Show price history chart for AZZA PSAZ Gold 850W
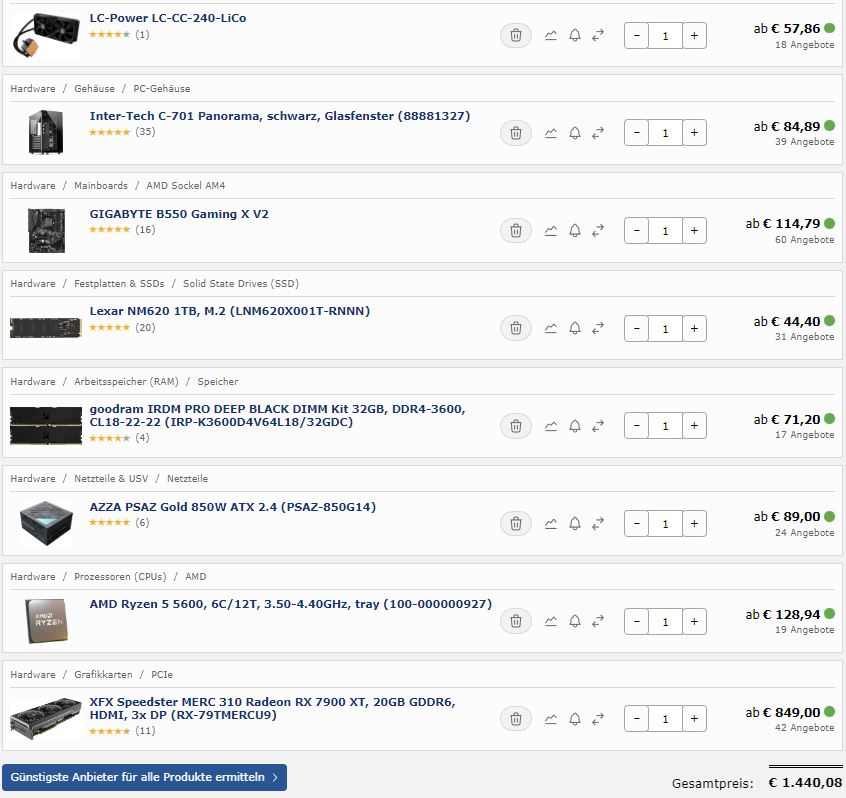The height and width of the screenshot is (798, 846). (550, 524)
